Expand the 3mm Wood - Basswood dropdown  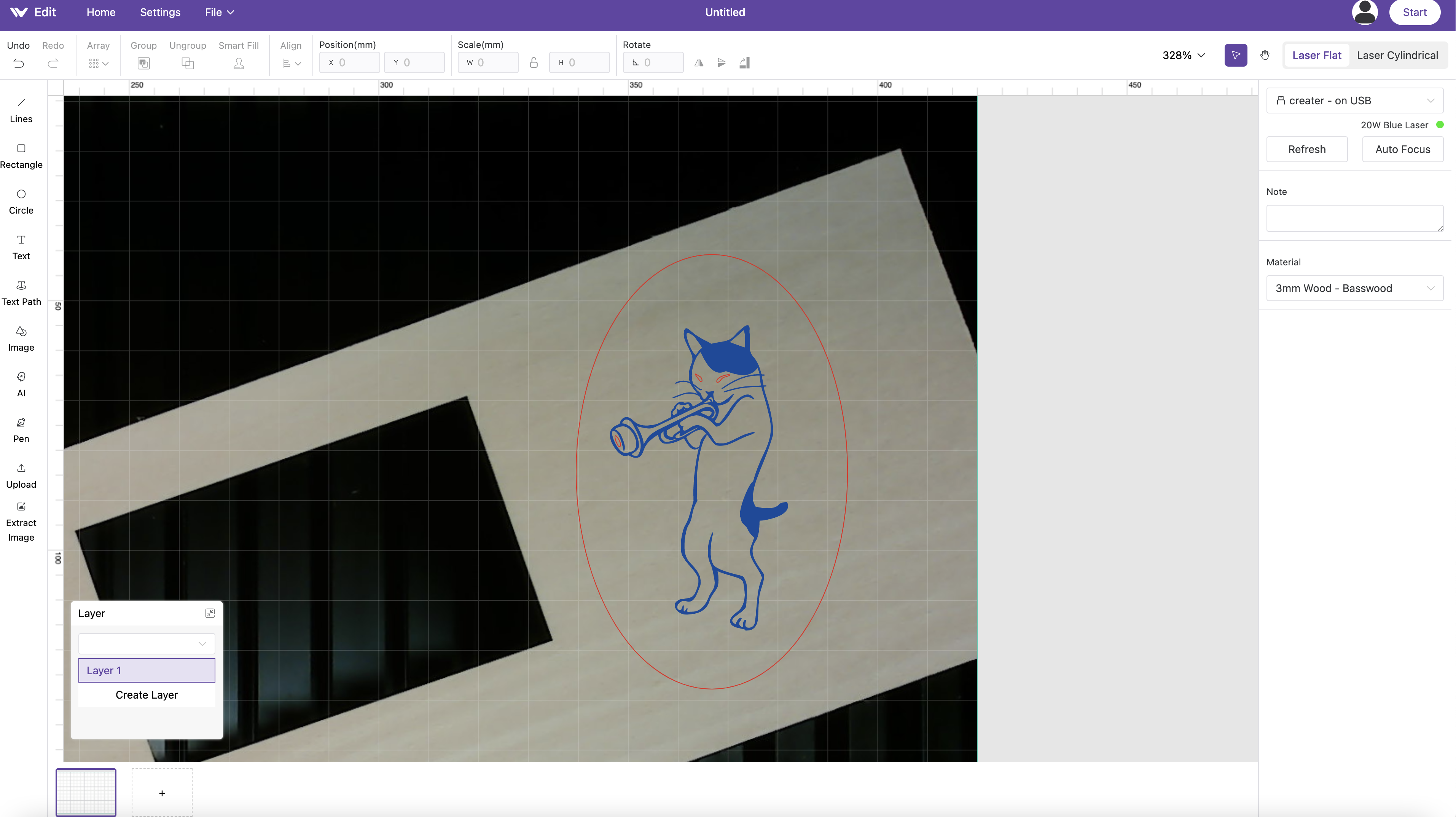coord(1354,288)
